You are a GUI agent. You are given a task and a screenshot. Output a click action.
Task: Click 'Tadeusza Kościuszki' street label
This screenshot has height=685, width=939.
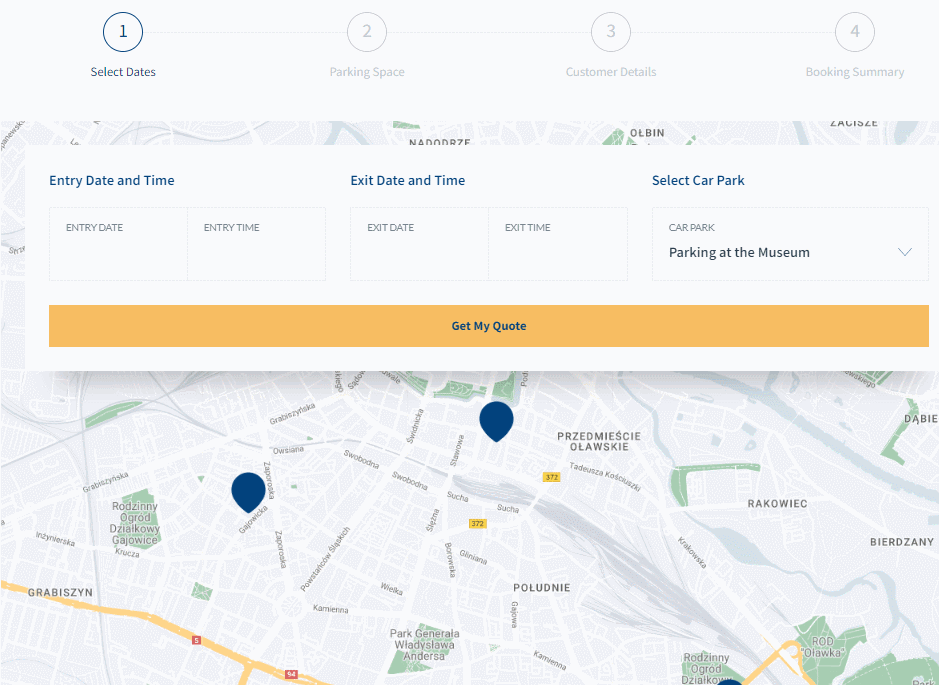coord(605,477)
